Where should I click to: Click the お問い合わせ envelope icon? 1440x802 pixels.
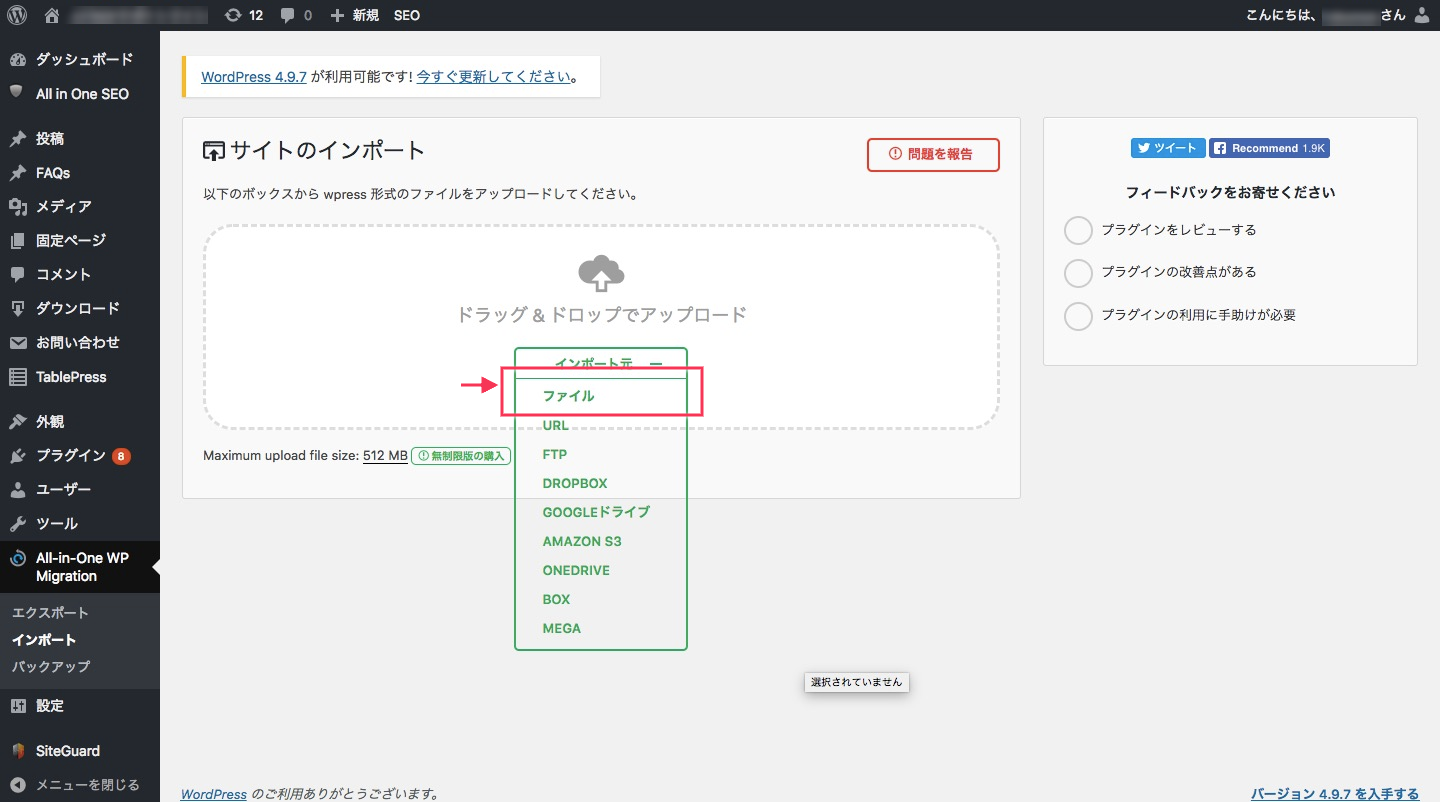coord(17,343)
